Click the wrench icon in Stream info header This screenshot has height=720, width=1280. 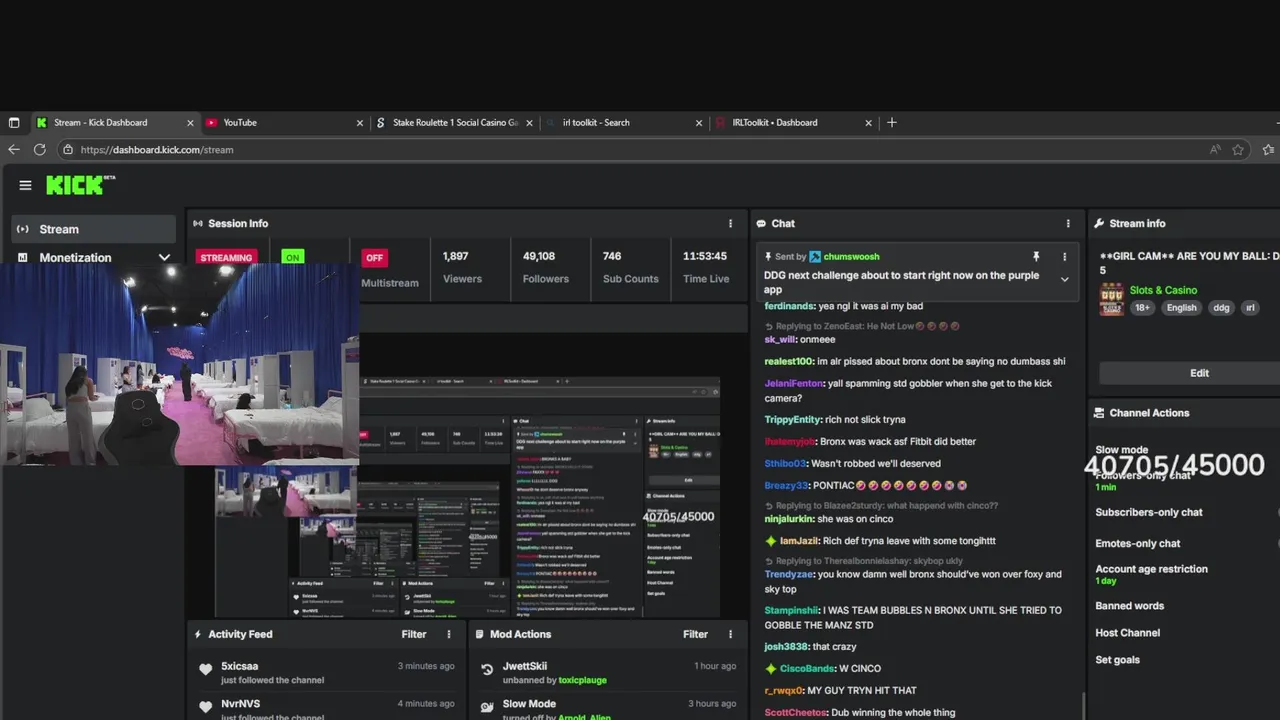point(1099,223)
